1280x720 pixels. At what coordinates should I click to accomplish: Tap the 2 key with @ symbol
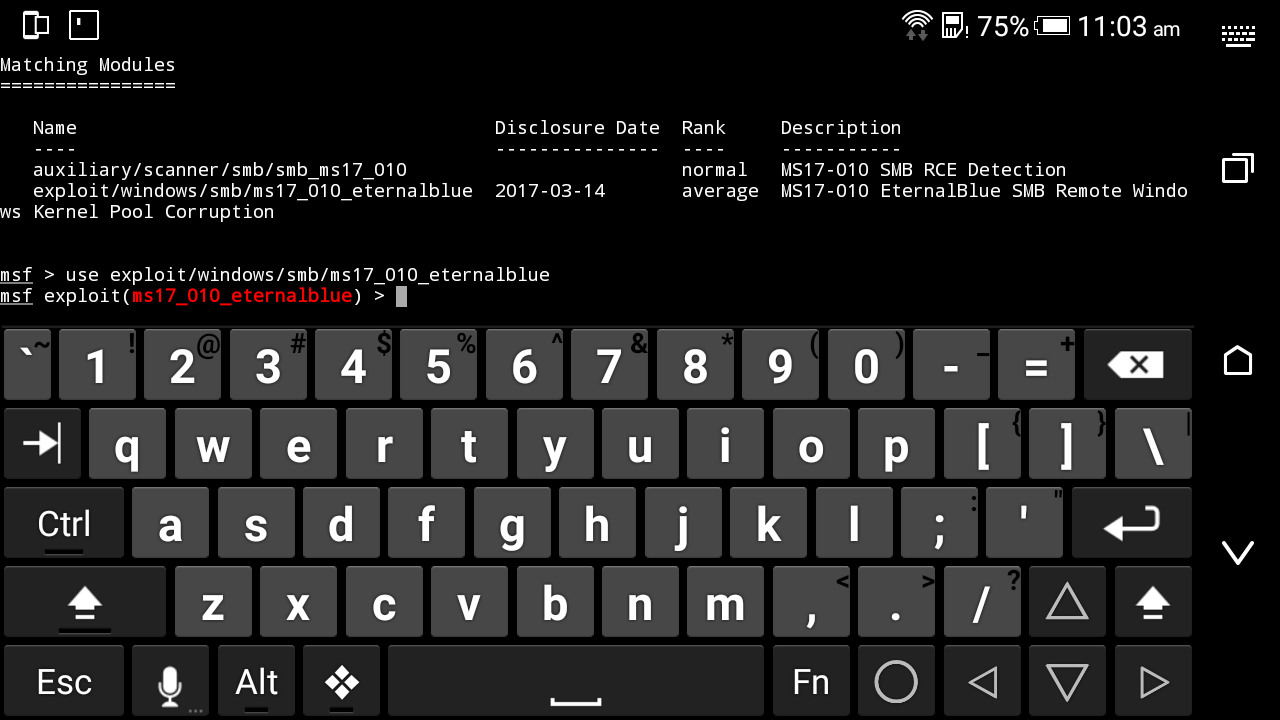click(182, 365)
